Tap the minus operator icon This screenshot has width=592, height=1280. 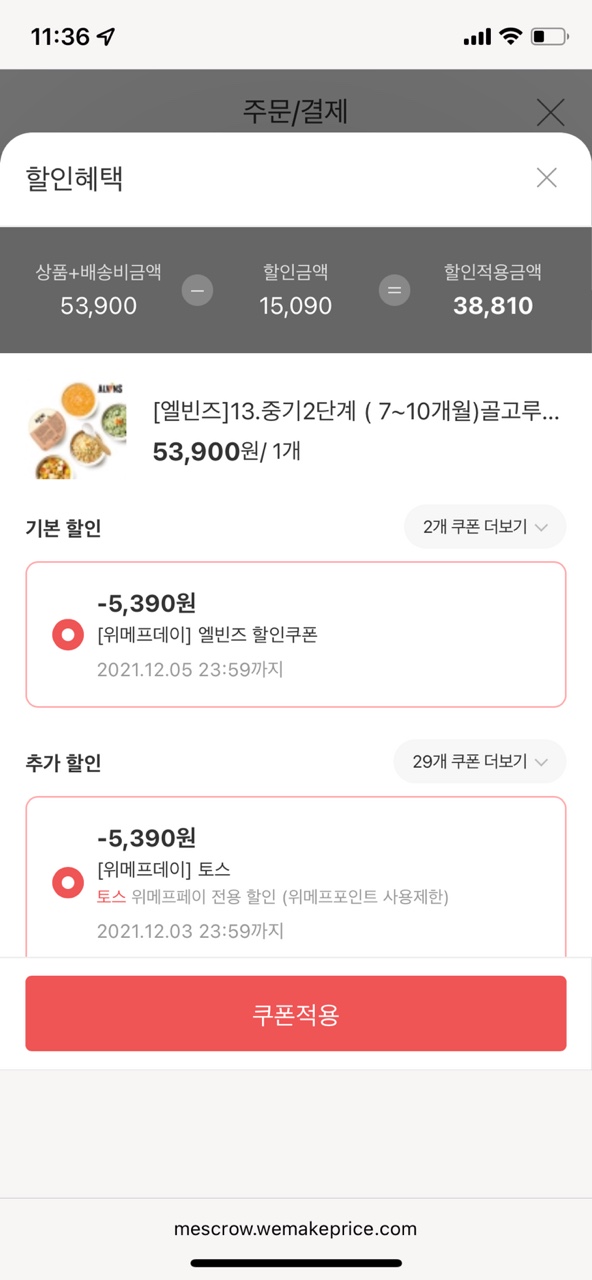click(197, 291)
